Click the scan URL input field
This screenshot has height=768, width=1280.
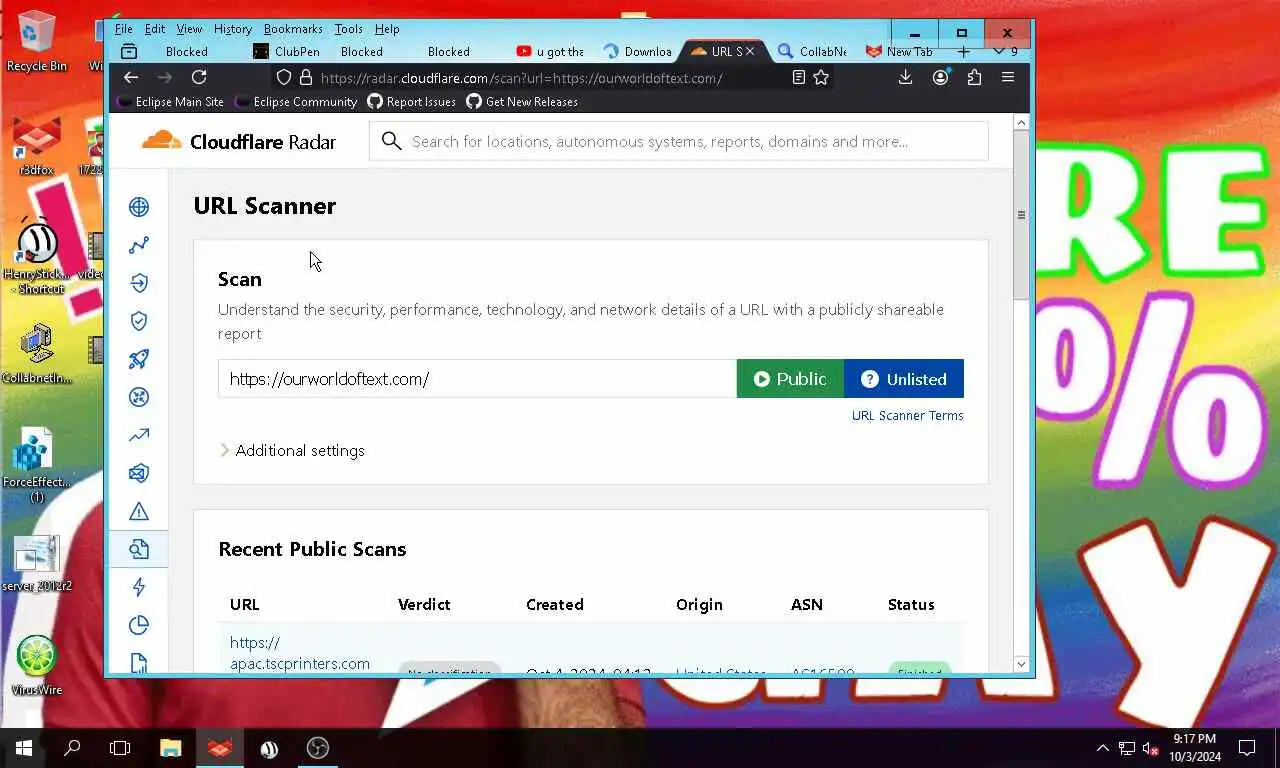pos(477,379)
